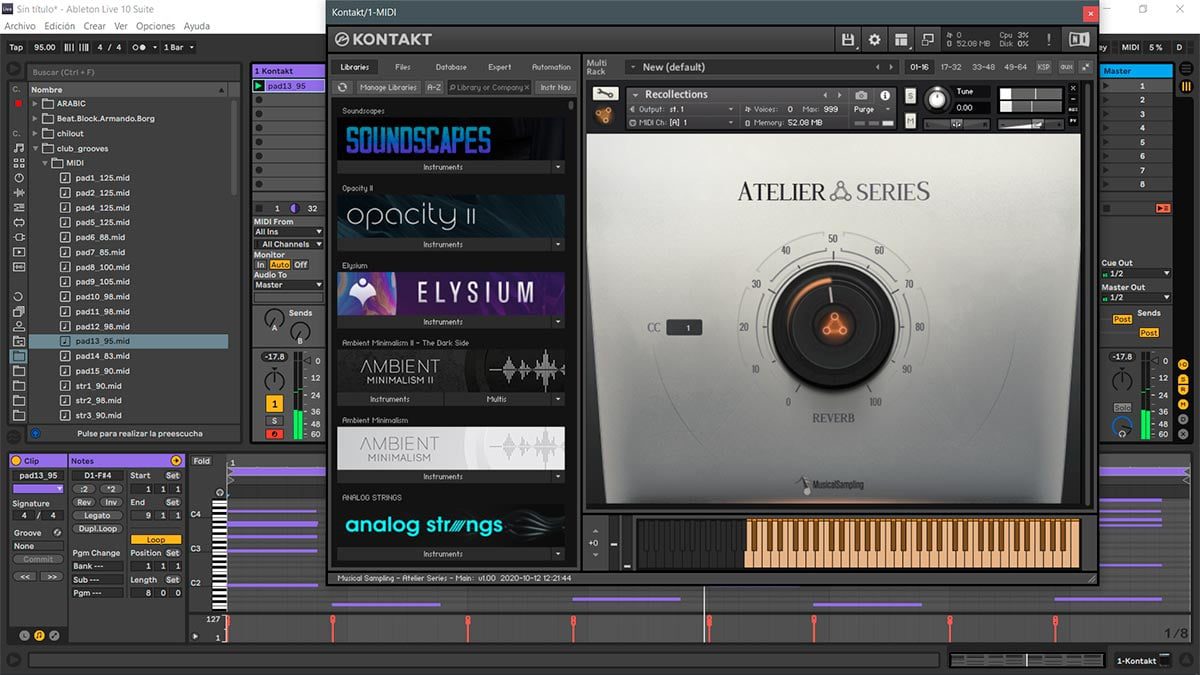Click the Dupl.Loop button
This screenshot has width=1200, height=675.
click(97, 528)
